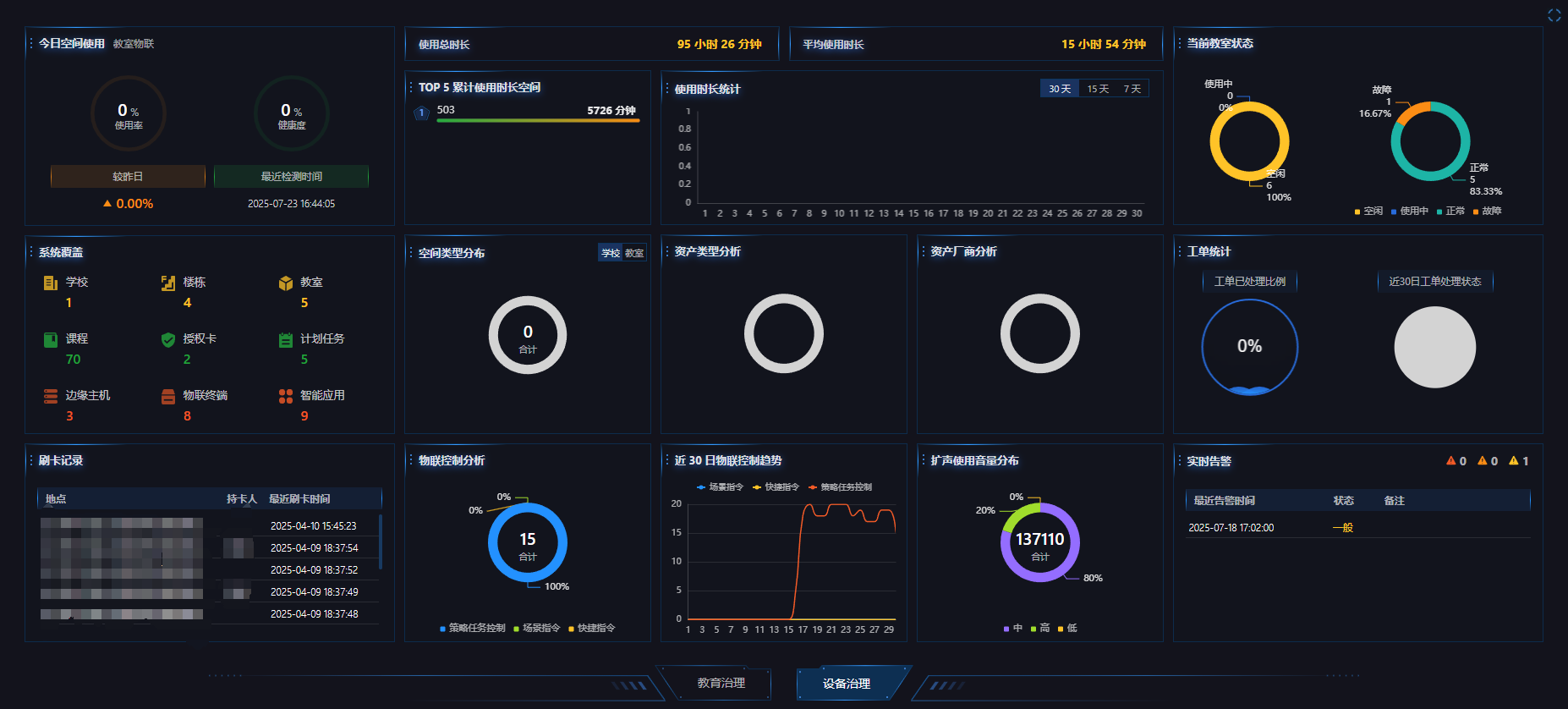Click the 工单已处理比例 button
The width and height of the screenshot is (1568, 709).
(1249, 282)
